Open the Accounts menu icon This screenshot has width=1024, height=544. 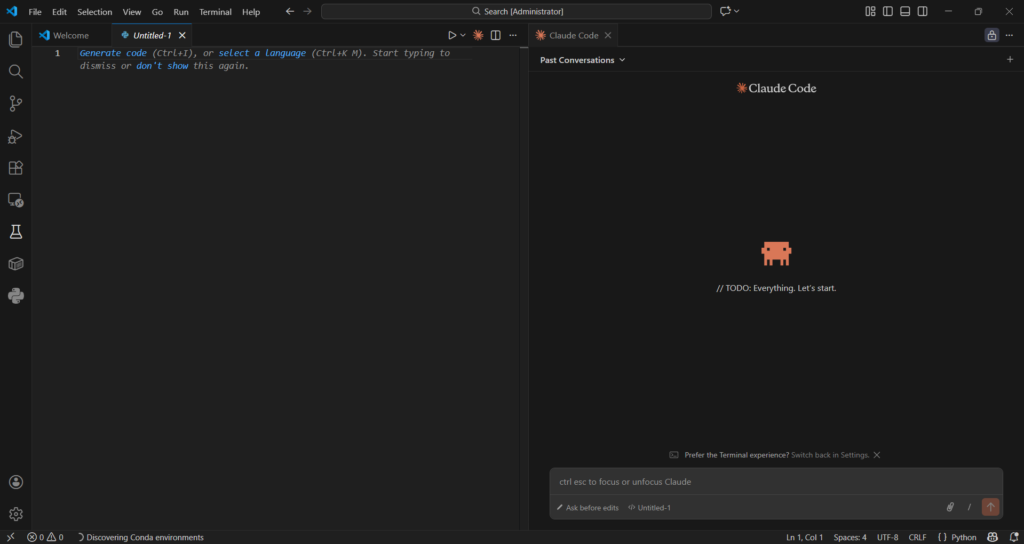click(x=16, y=482)
